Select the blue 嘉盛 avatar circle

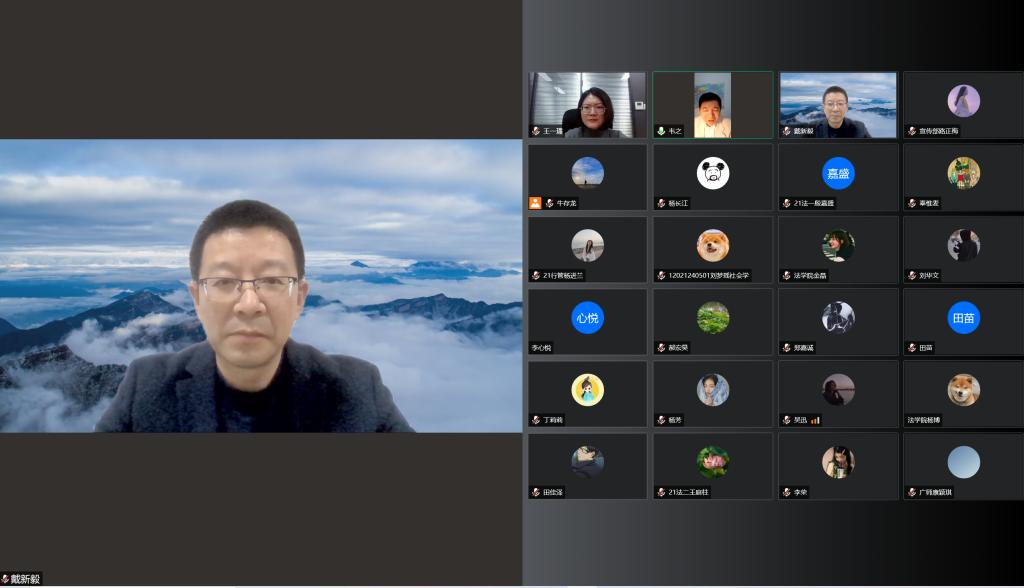pos(838,174)
